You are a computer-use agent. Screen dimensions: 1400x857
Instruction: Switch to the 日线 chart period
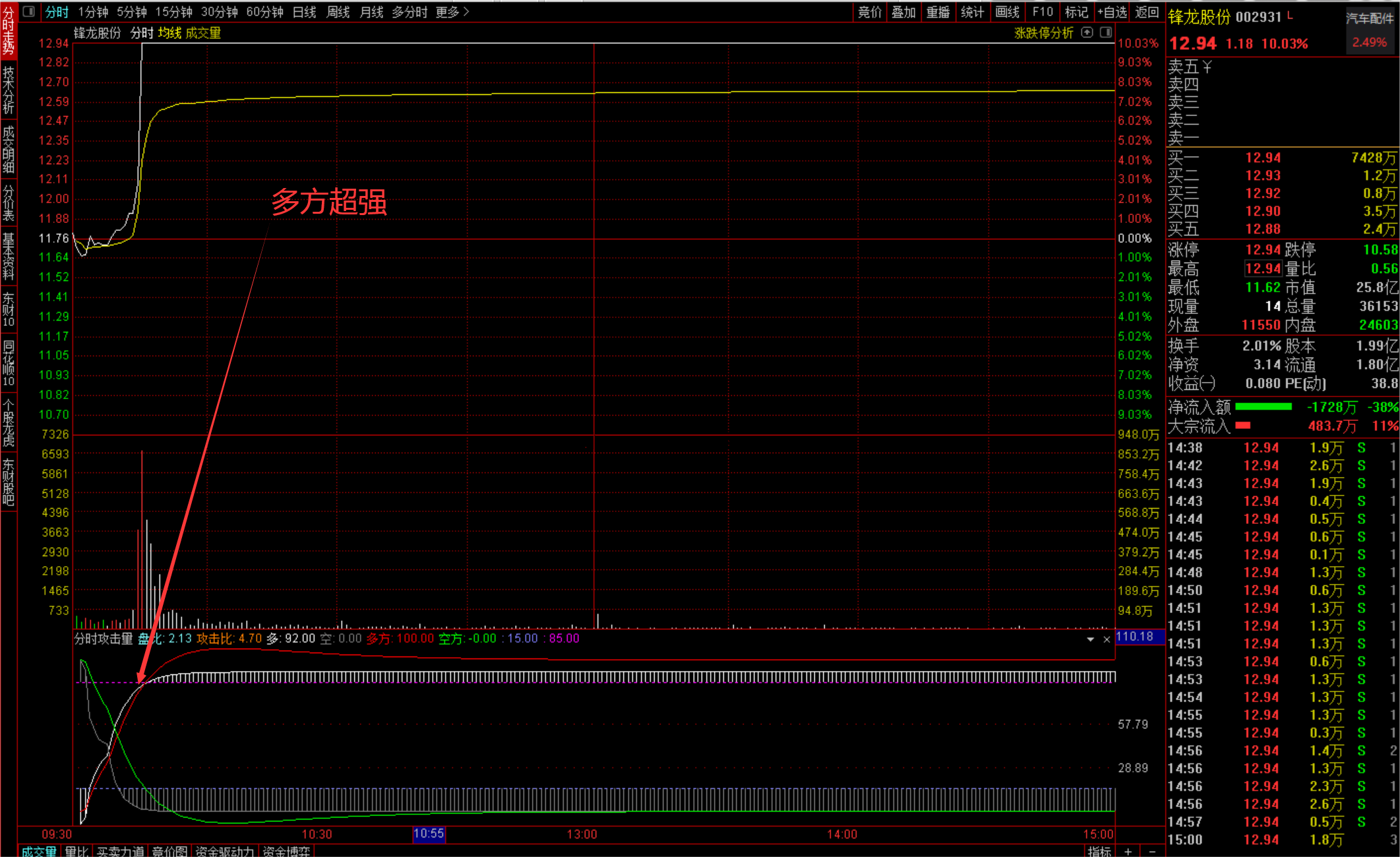(x=304, y=12)
